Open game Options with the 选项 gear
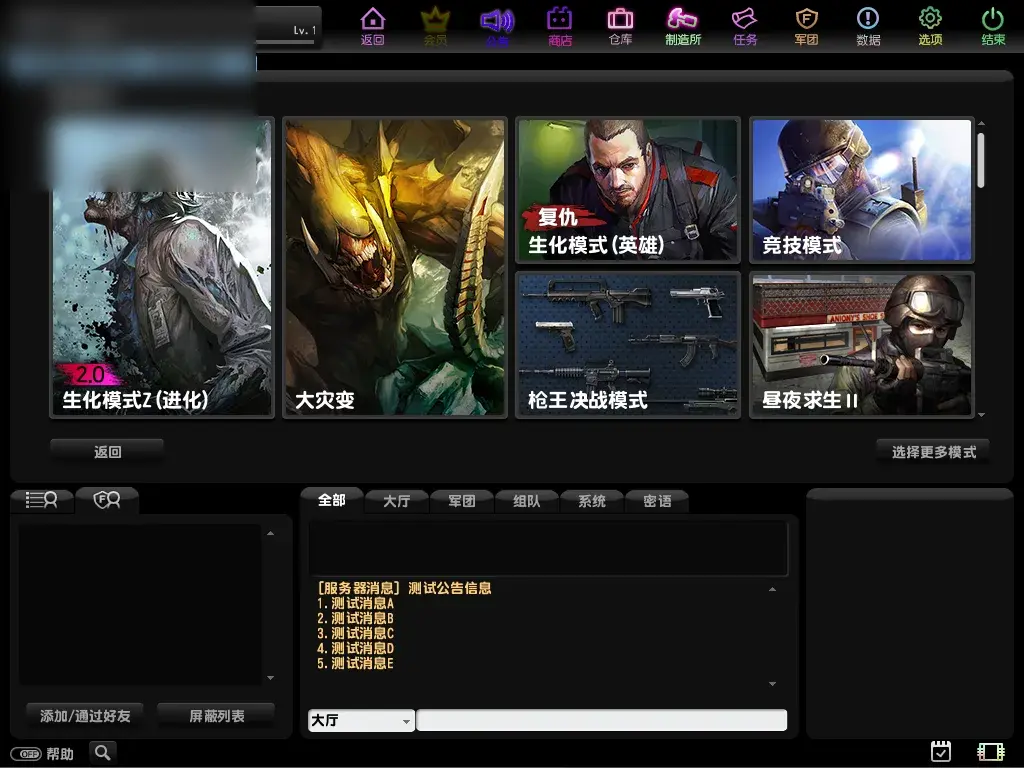Image resolution: width=1024 pixels, height=768 pixels. (x=931, y=27)
